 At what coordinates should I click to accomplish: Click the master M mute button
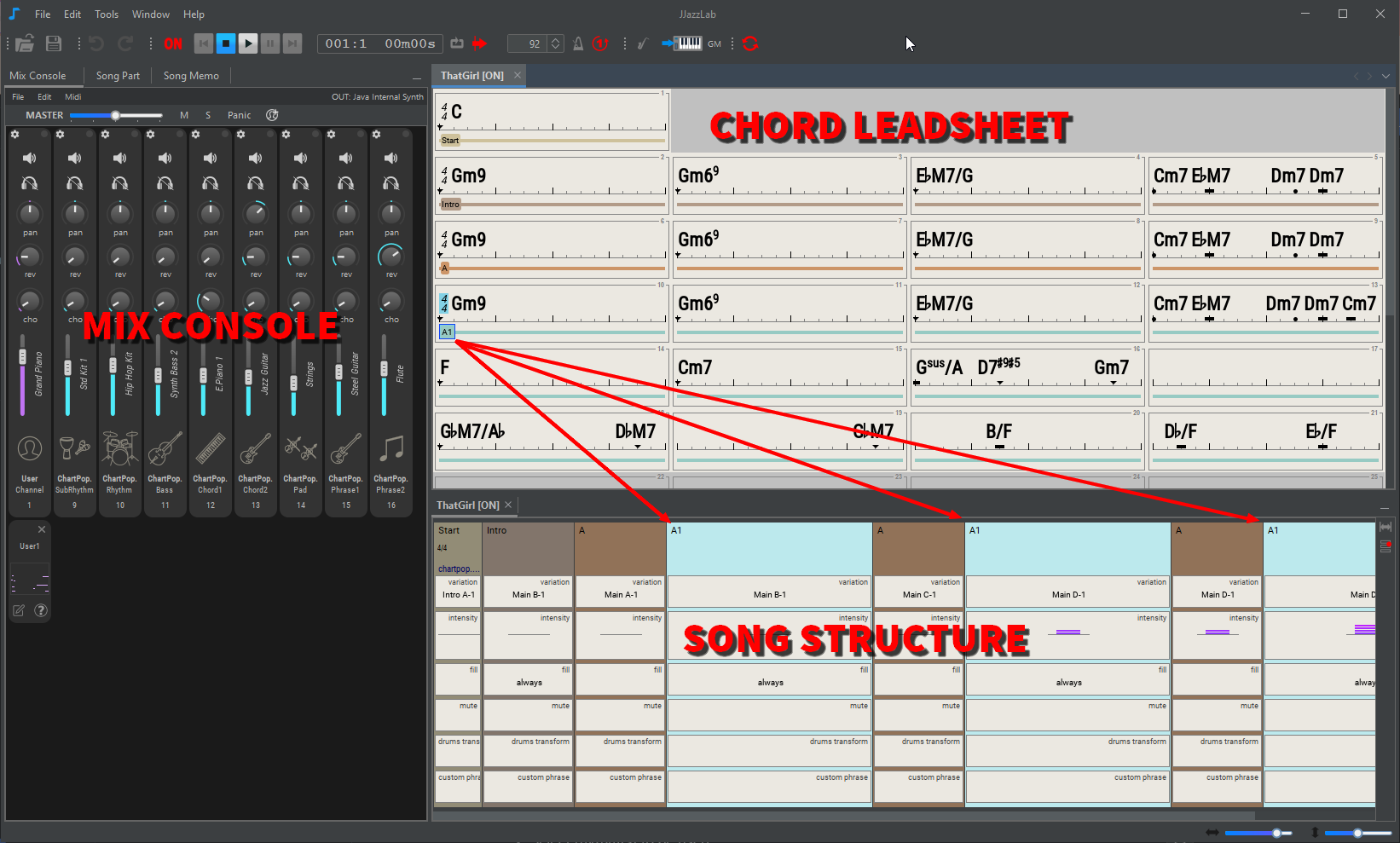pos(184,115)
